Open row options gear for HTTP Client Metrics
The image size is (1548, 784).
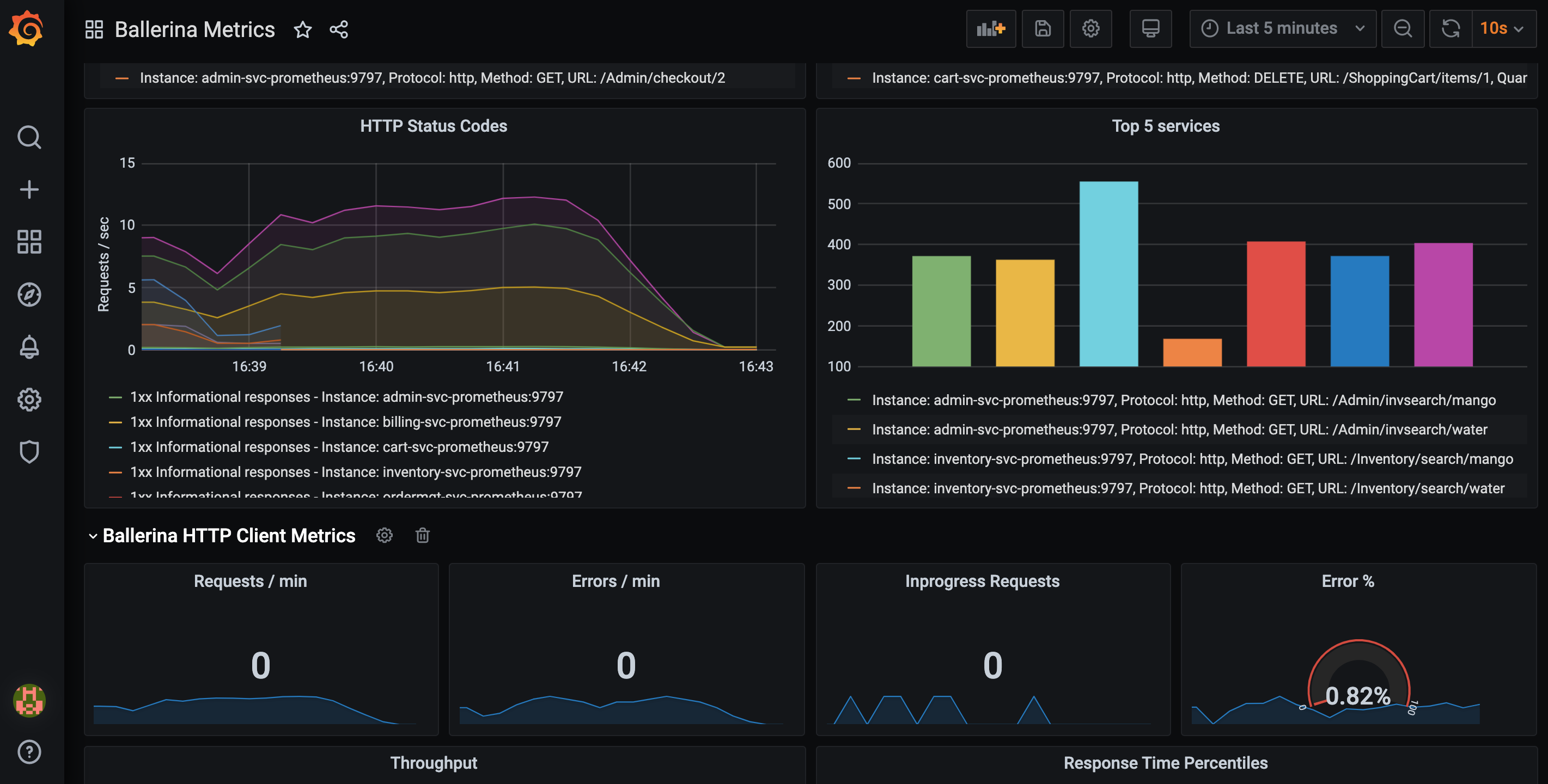click(385, 535)
